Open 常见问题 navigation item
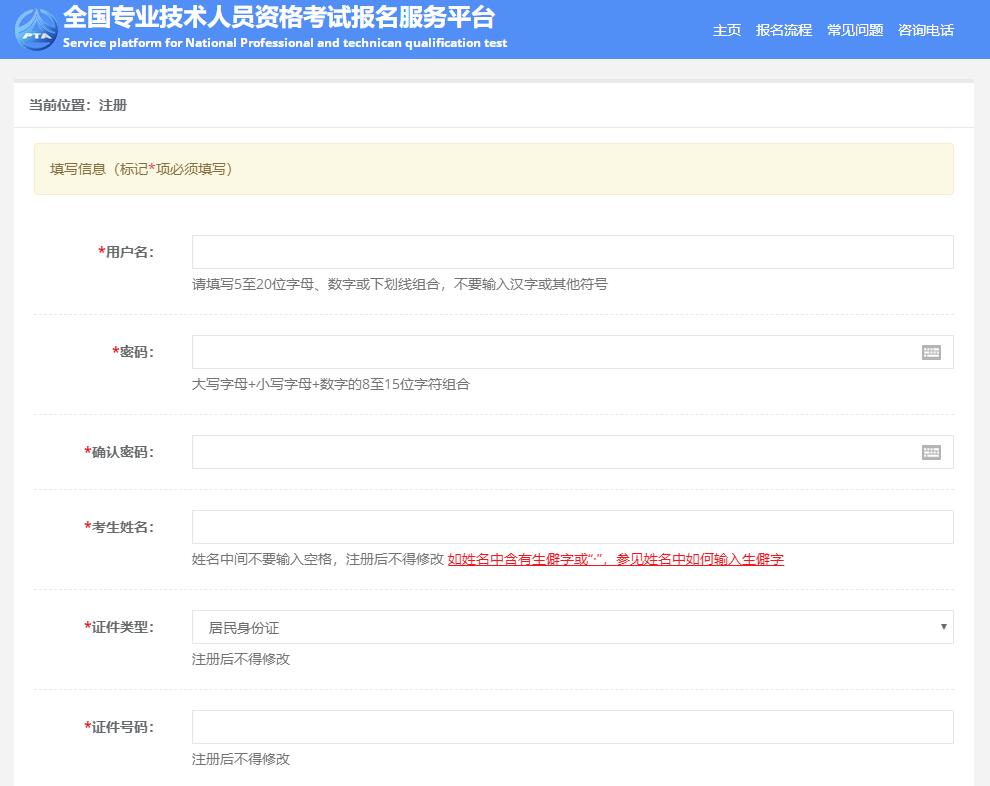This screenshot has width=990, height=786. tap(855, 30)
